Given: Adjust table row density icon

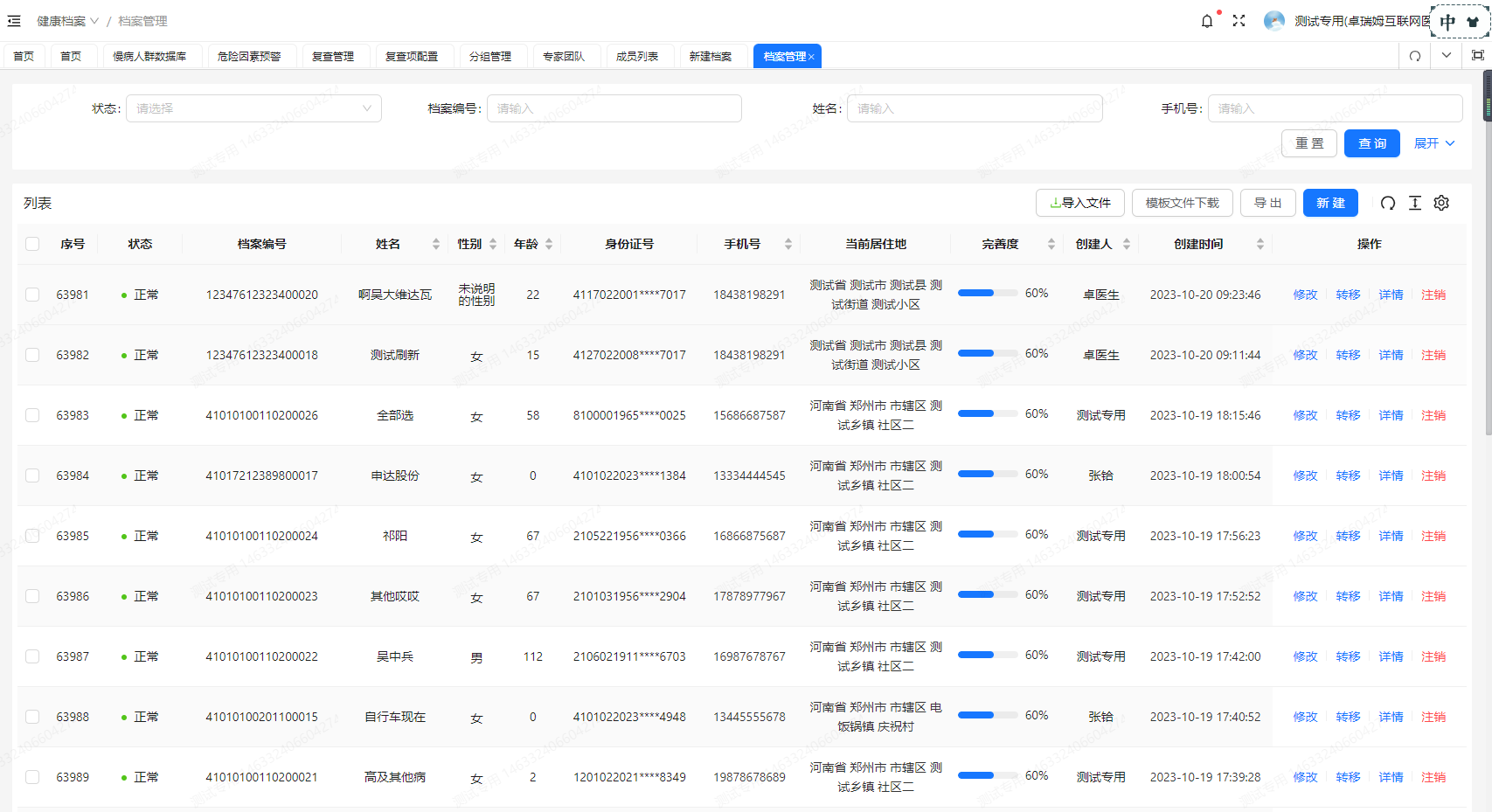Looking at the screenshot, I should click(x=1415, y=203).
